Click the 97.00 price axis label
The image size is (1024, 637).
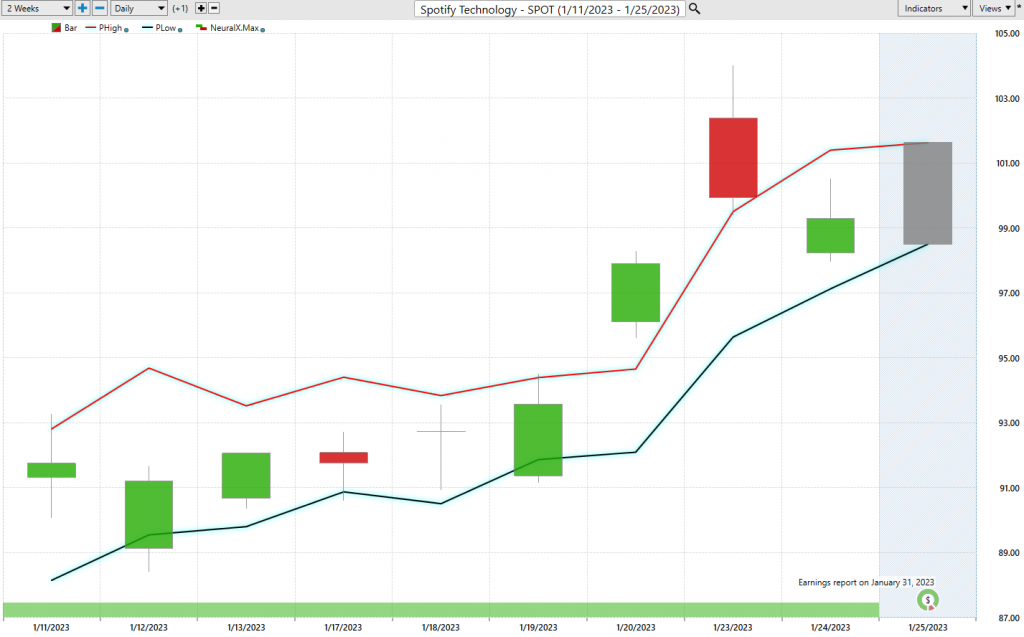pos(1007,293)
